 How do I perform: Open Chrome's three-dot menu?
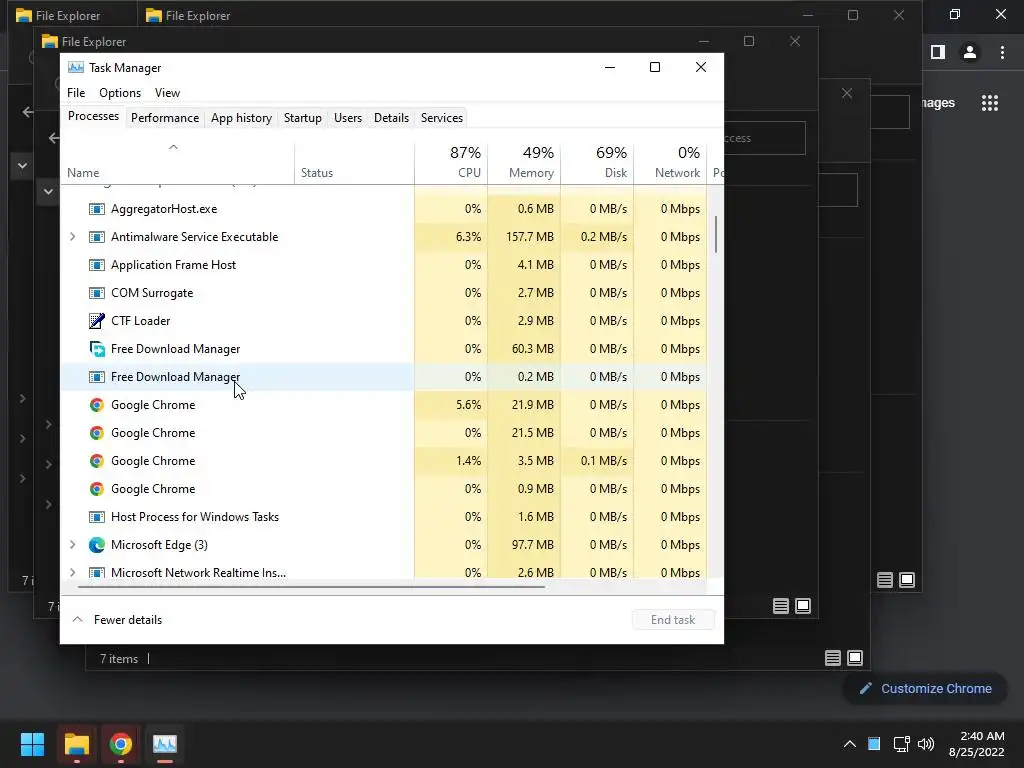(1002, 52)
